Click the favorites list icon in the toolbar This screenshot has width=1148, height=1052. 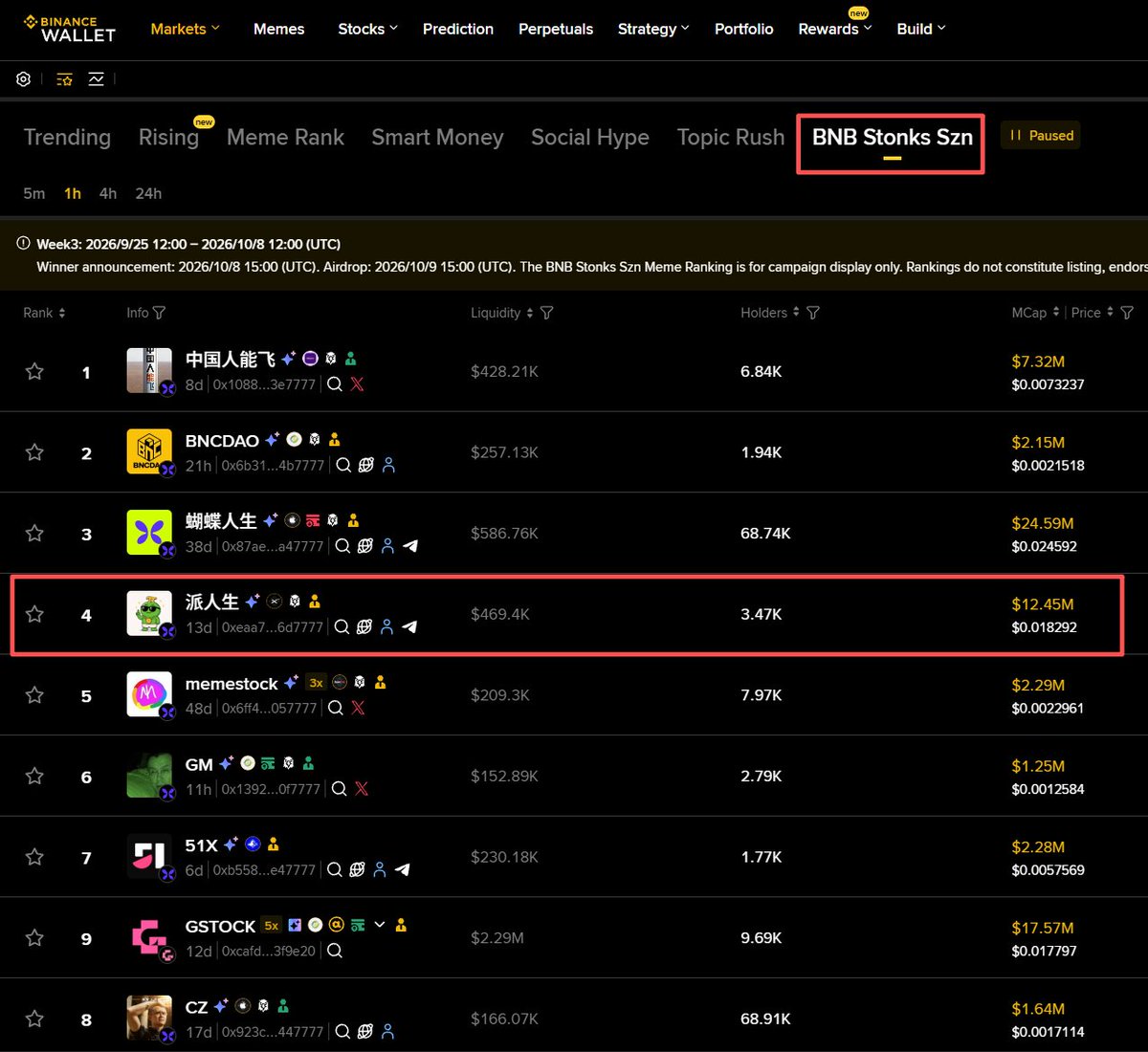pyautogui.click(x=64, y=79)
